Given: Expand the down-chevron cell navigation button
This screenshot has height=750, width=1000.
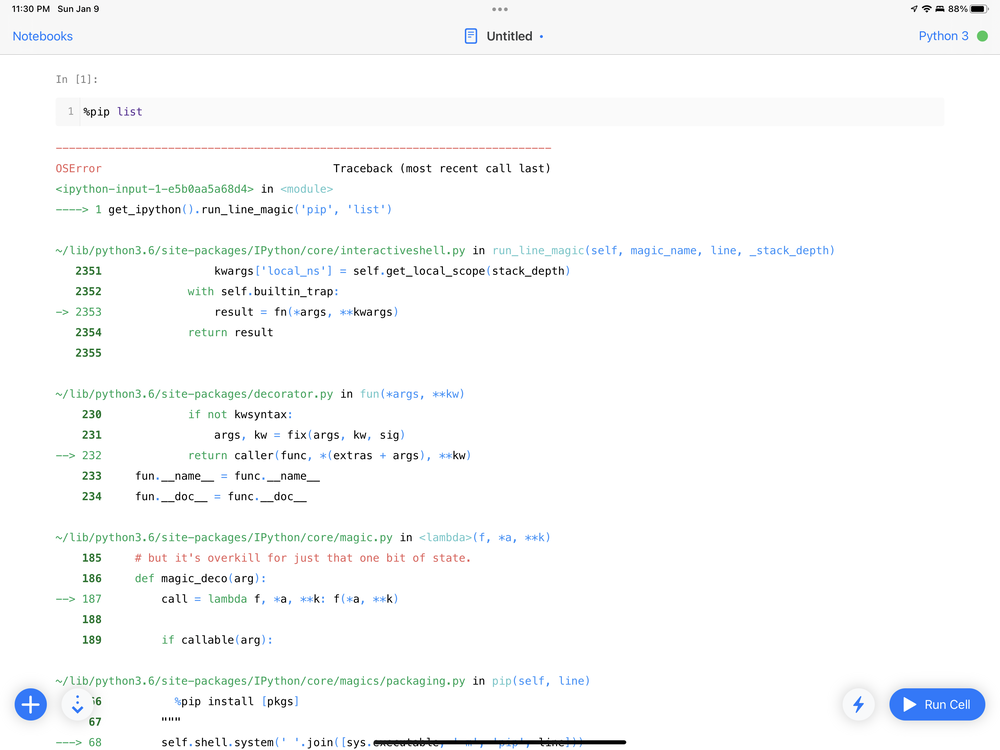Looking at the screenshot, I should click(x=78, y=704).
